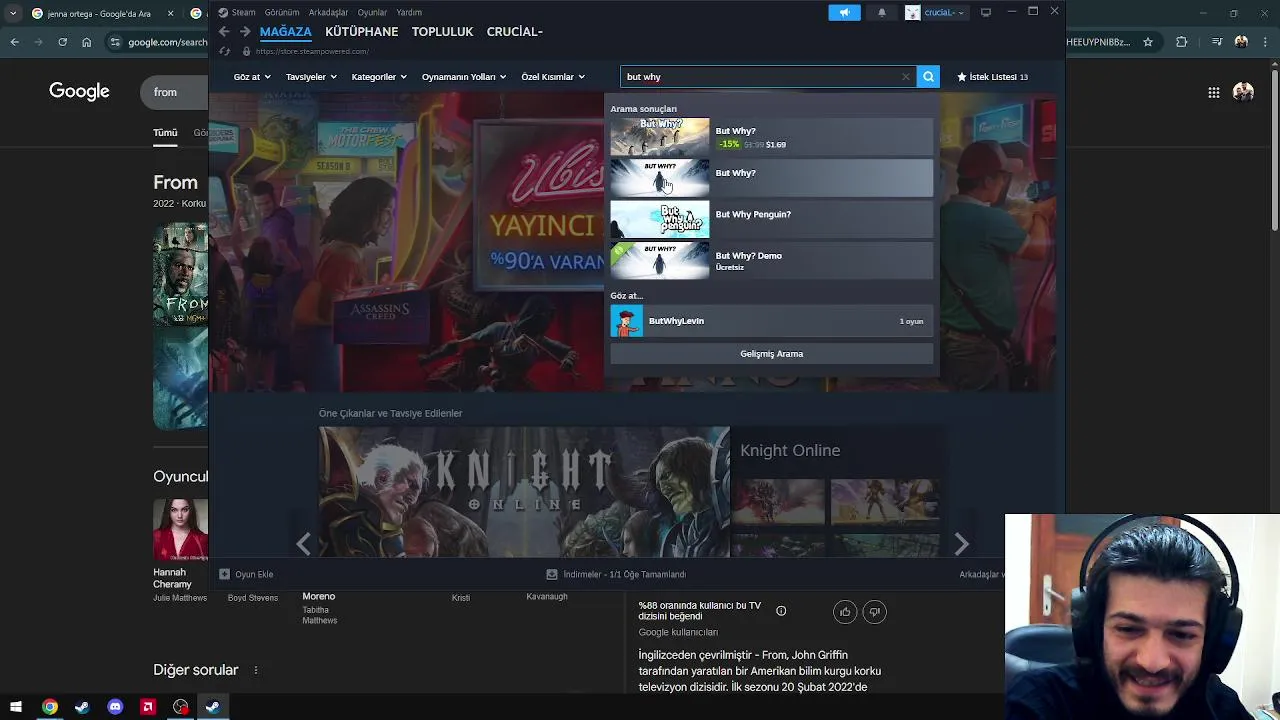Open Discord from taskbar
Viewport: 1280px width, 720px height.
point(115,707)
